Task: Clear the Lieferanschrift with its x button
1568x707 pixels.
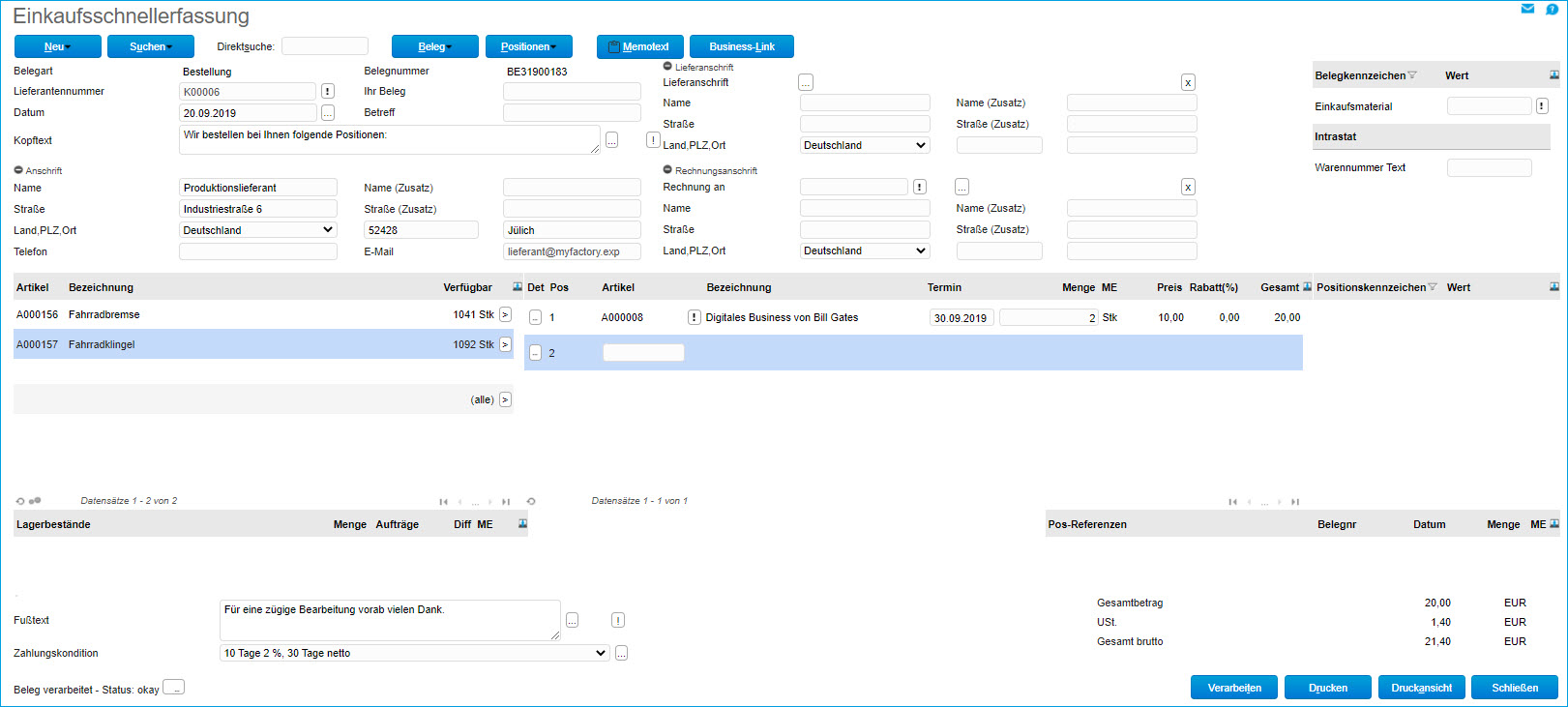Action: point(1188,83)
